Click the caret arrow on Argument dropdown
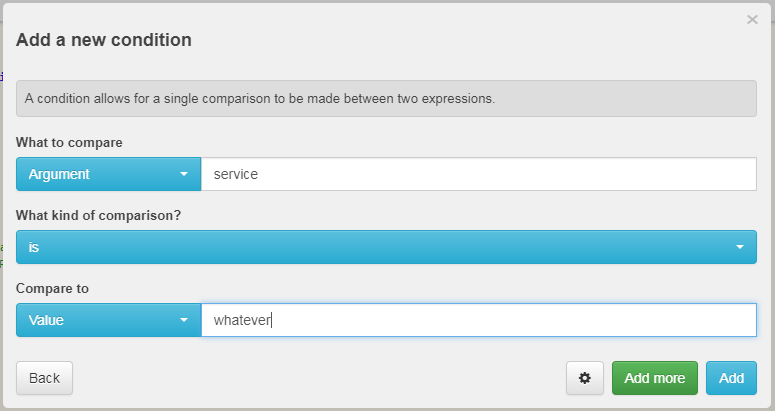 (184, 174)
